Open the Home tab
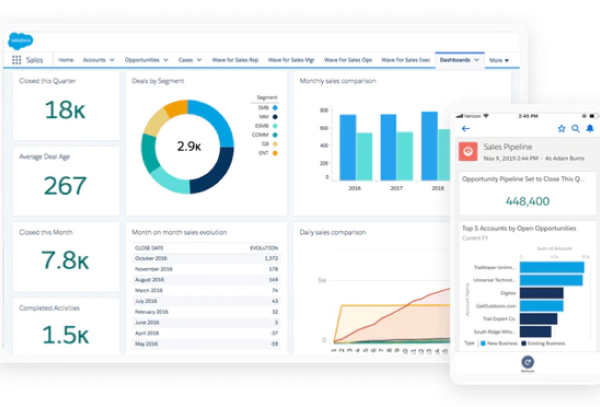The image size is (600, 407). (66, 60)
